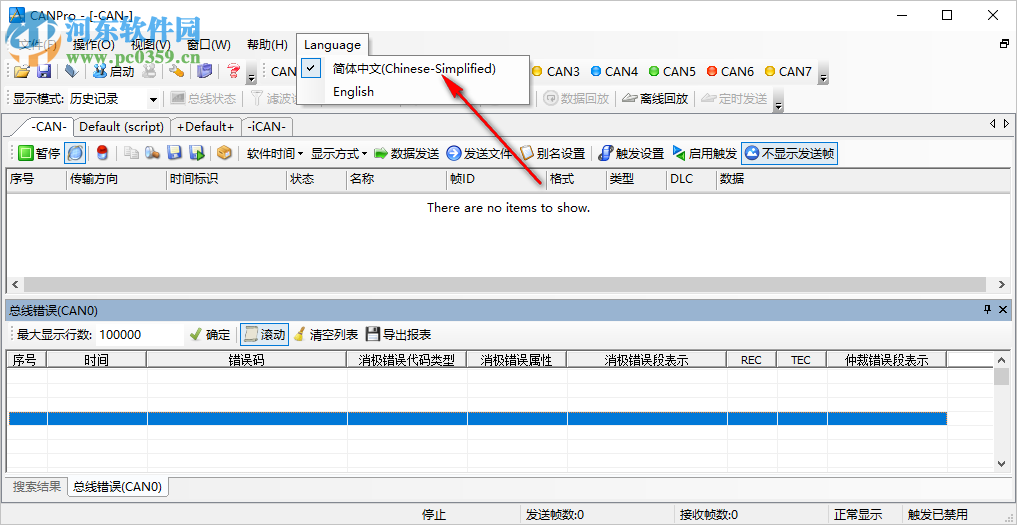Click the 暂停 pause button
Image resolution: width=1017 pixels, height=525 pixels.
tap(39, 153)
